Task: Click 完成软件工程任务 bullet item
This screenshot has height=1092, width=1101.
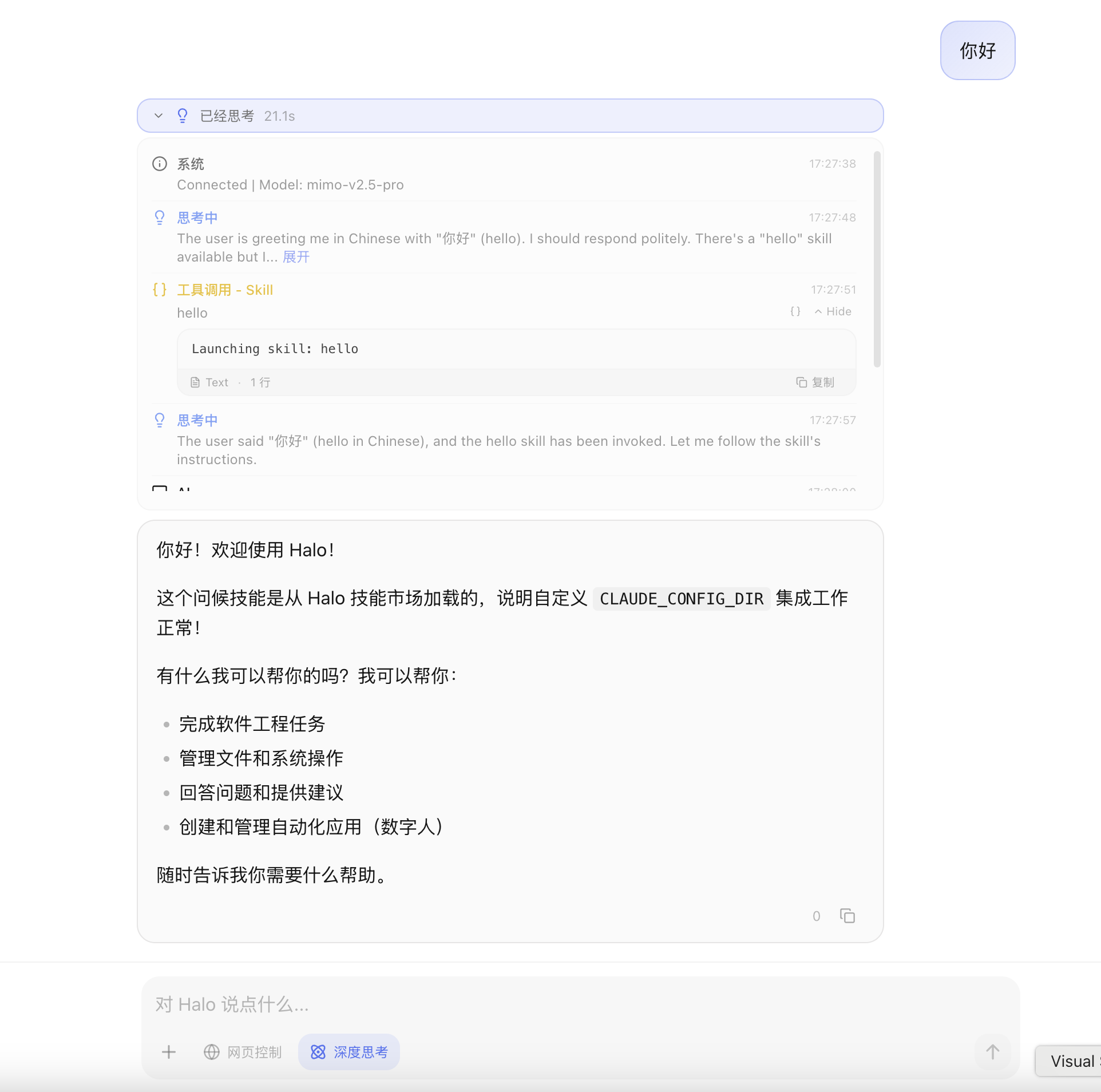Action: (252, 724)
